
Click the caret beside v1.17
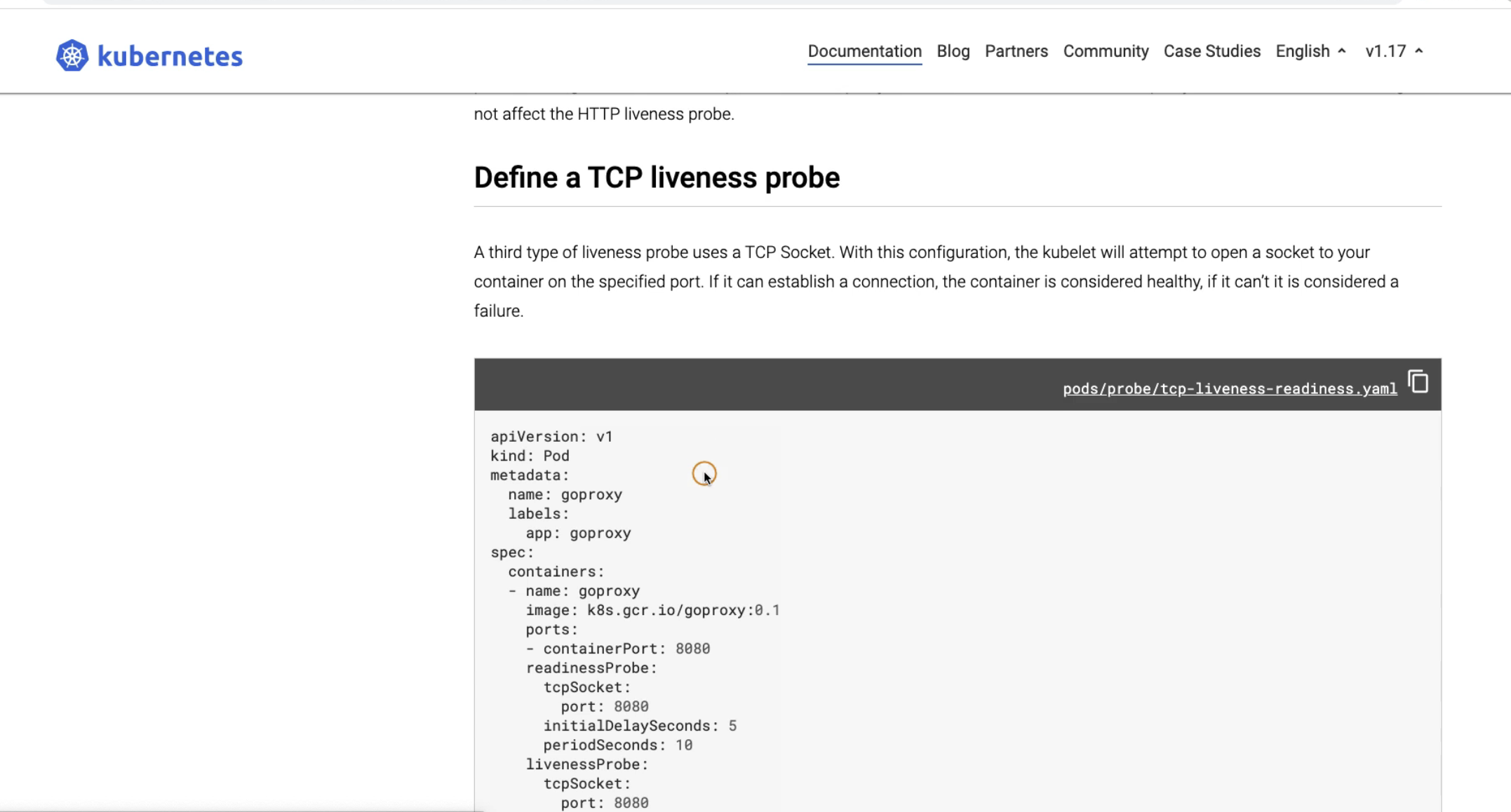pyautogui.click(x=1419, y=51)
